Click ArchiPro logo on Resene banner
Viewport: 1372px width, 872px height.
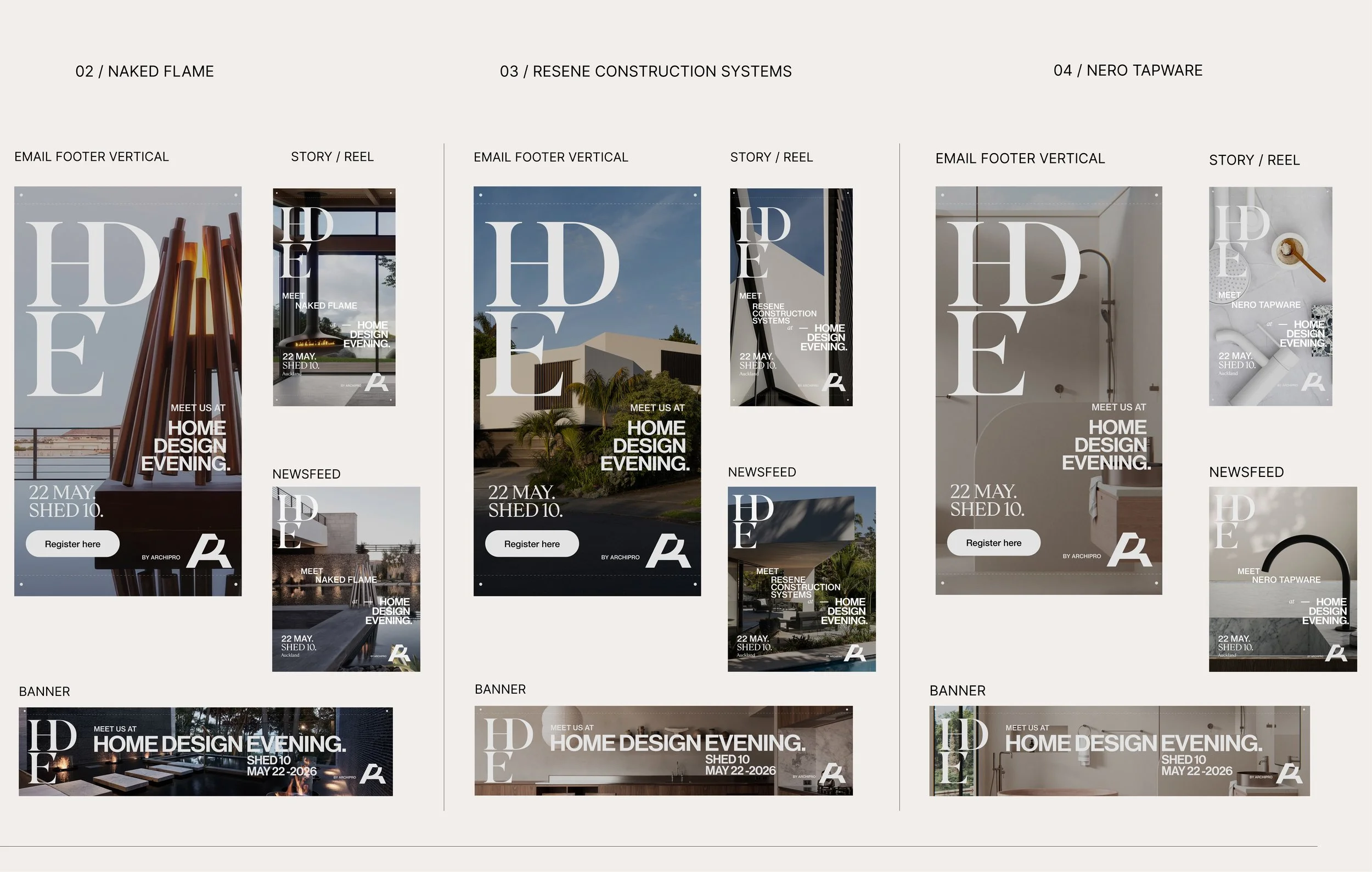833,773
